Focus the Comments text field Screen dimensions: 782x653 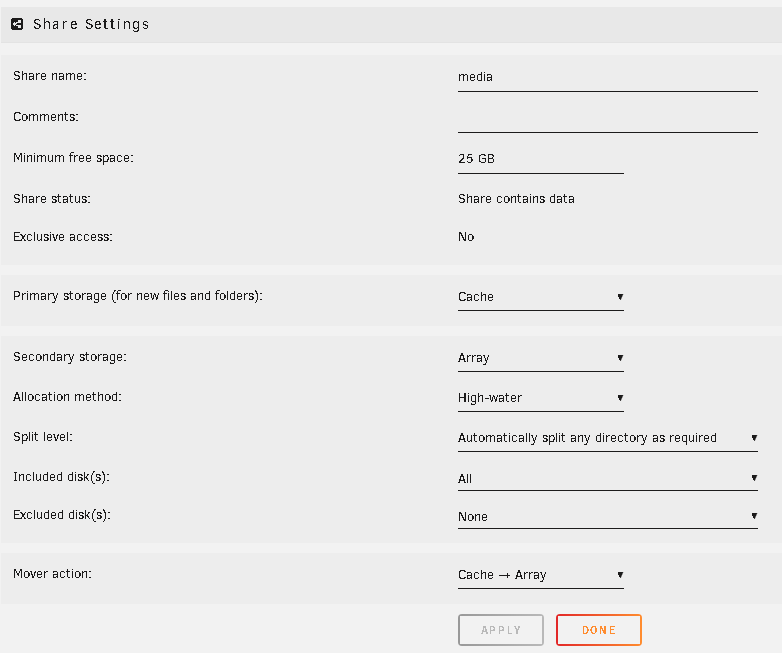tap(607, 119)
